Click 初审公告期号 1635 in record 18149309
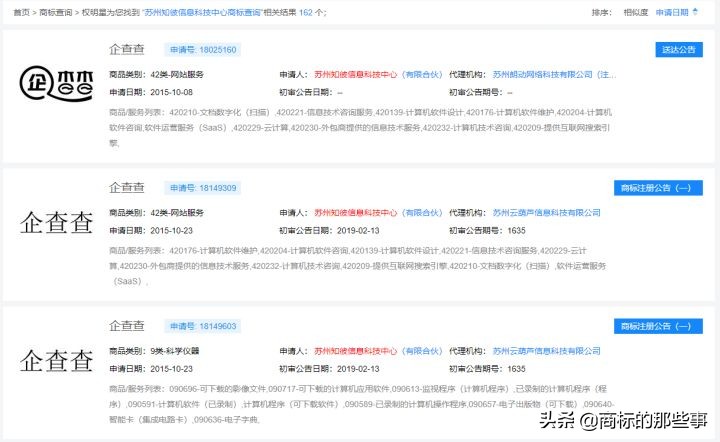The image size is (720, 442). pos(516,230)
